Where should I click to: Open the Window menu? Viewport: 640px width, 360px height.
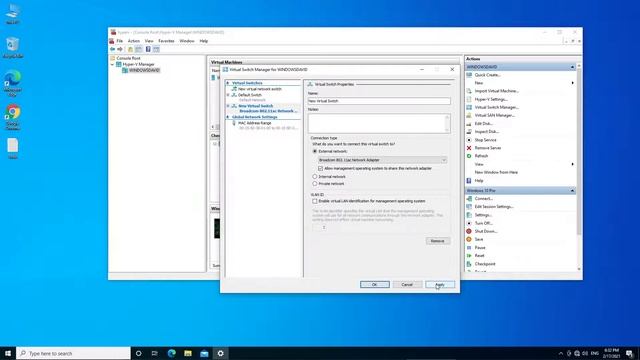[x=187, y=41]
